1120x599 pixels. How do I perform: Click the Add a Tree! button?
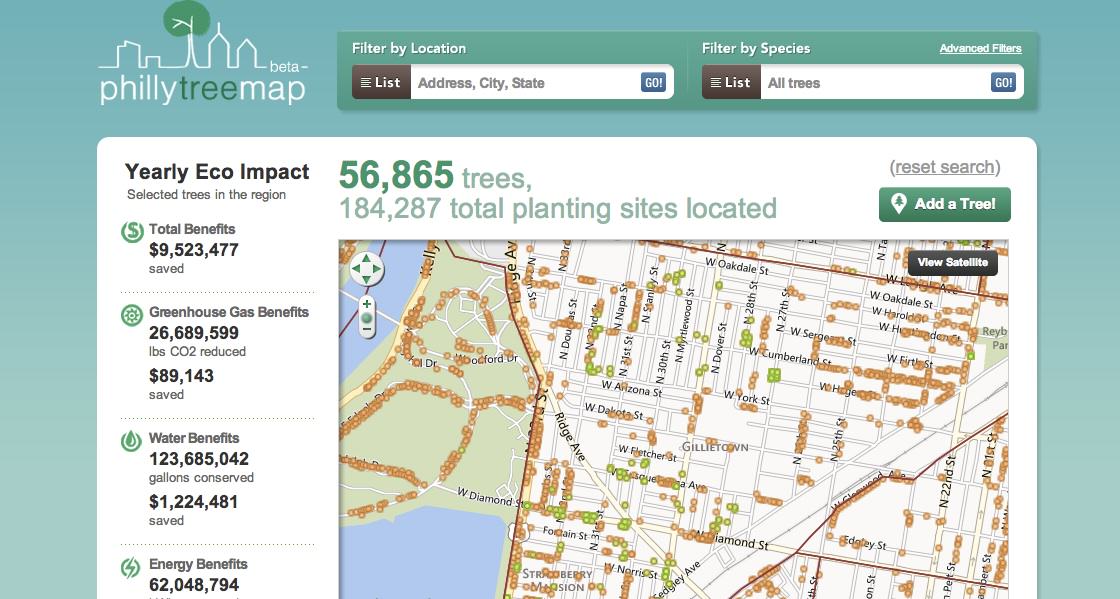pos(944,204)
